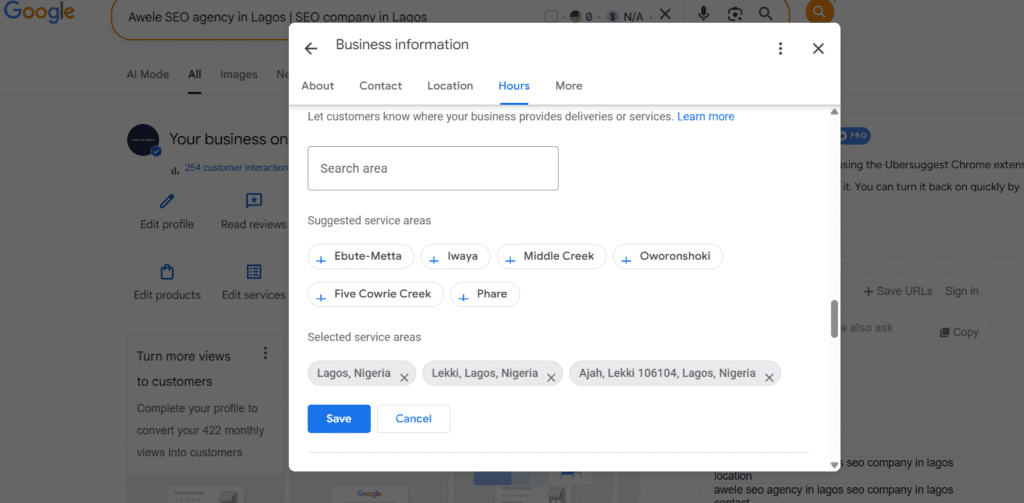Screen dimensions: 1024x503
Task: Select the Hours tab
Action: 514,86
